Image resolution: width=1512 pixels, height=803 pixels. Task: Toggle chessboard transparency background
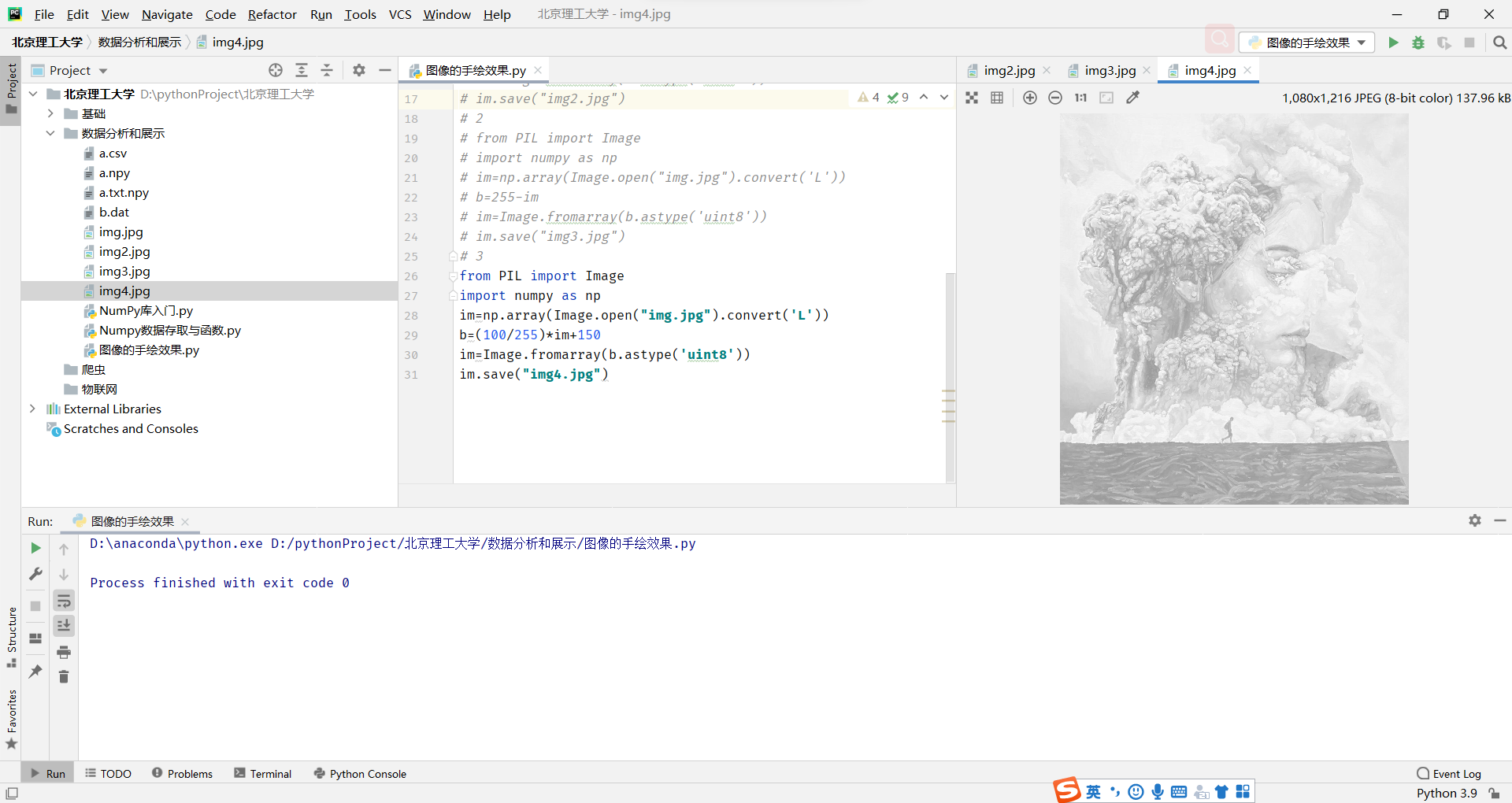972,98
